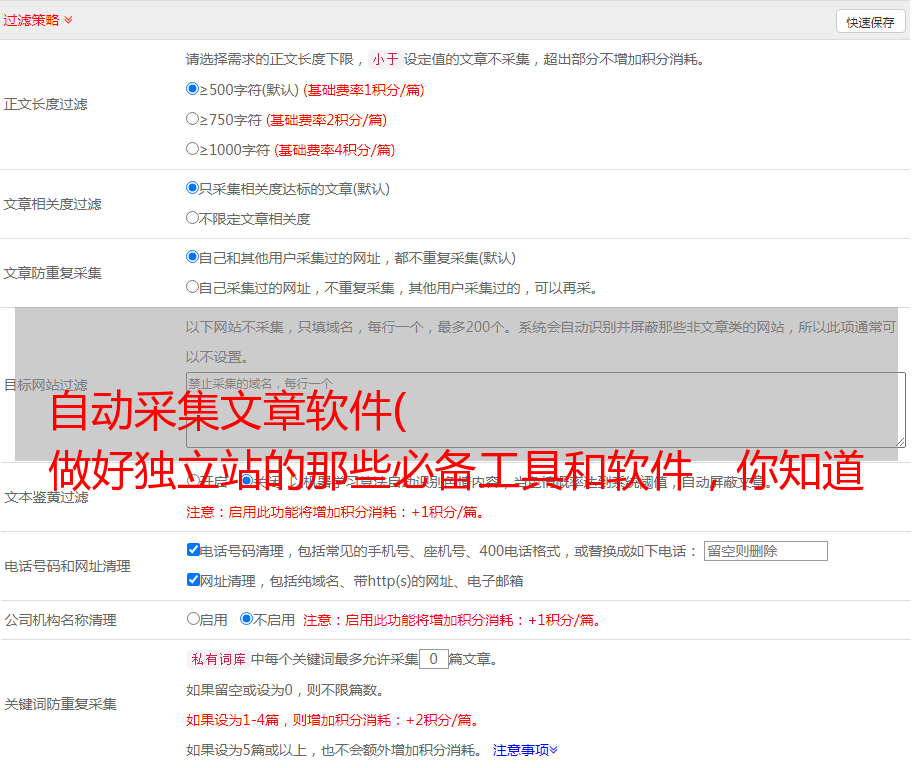Select 只采集相关度达标的文章 option
This screenshot has width=912, height=768.
point(193,188)
